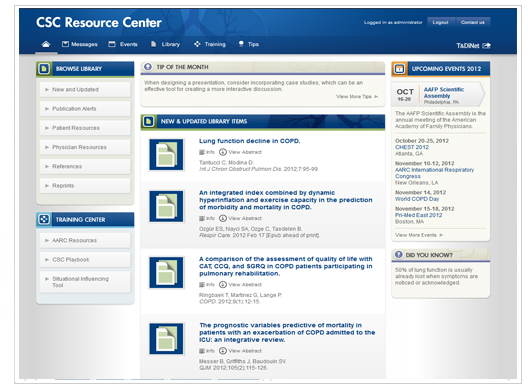Click Info for integrated index article

click(x=207, y=219)
